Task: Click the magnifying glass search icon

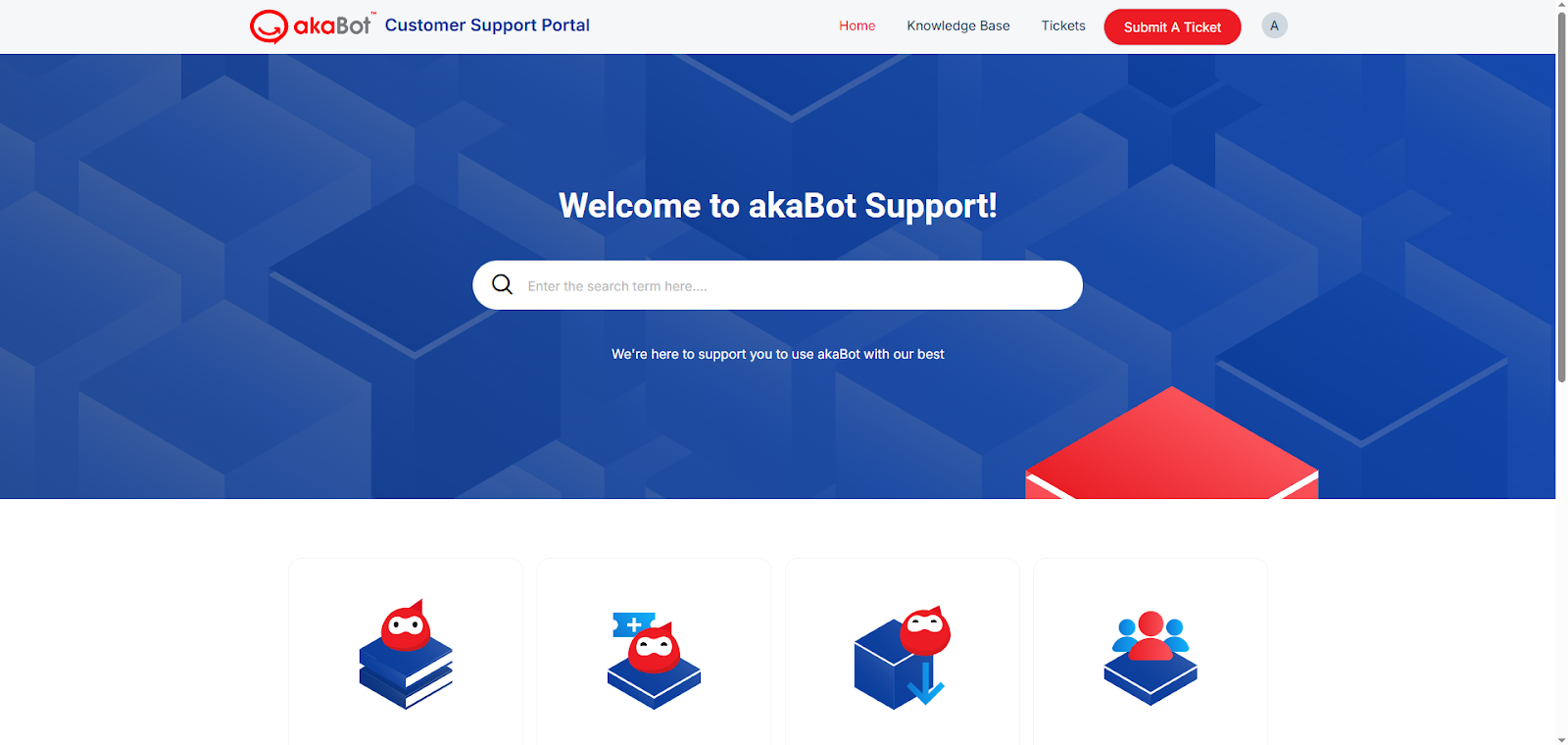Action: 502,284
